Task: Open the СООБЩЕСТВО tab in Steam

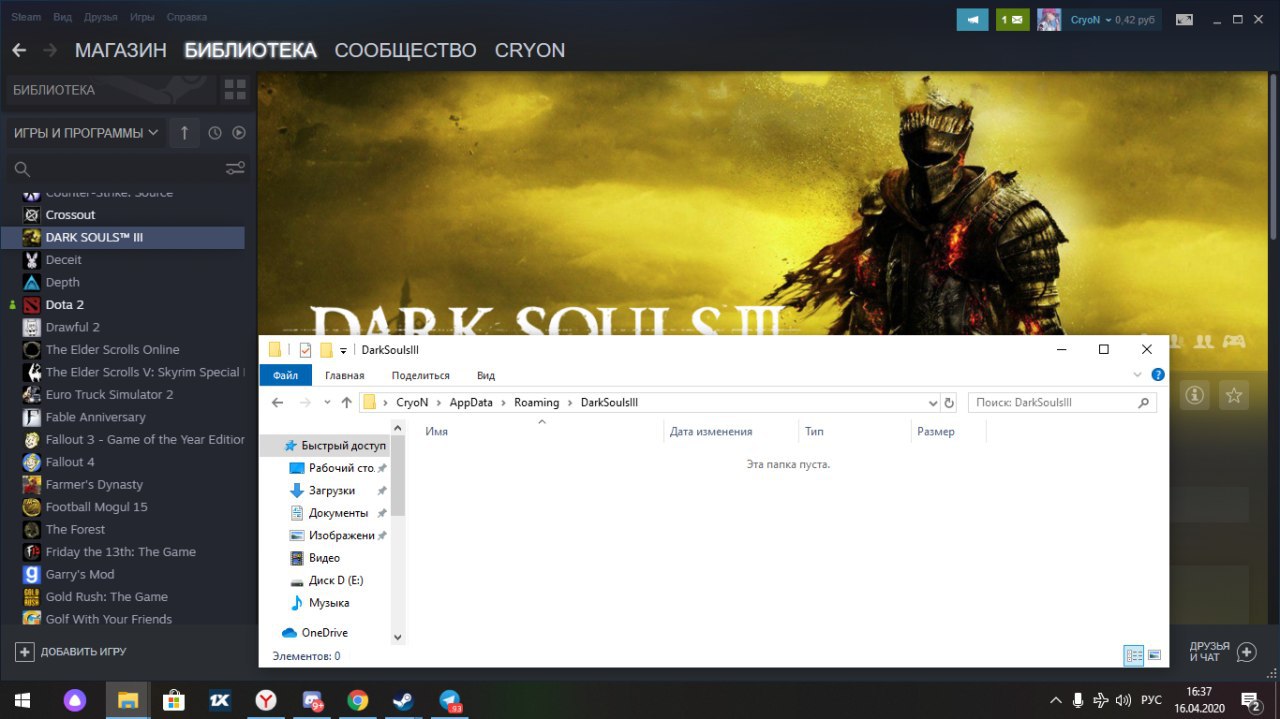Action: (x=405, y=50)
